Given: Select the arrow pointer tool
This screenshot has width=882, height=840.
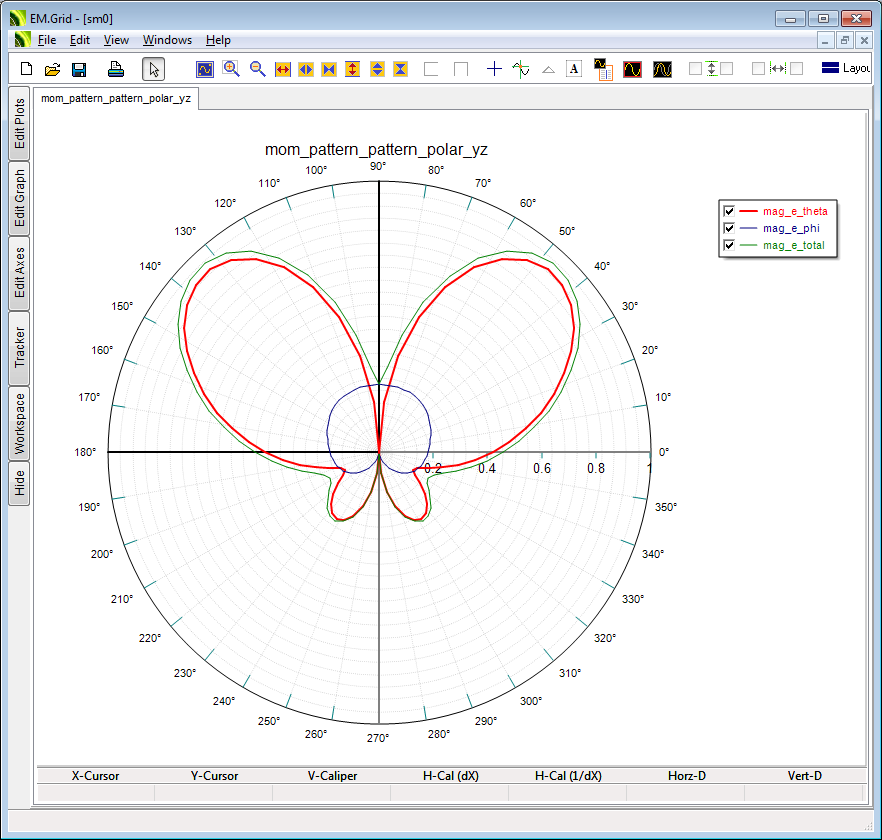Looking at the screenshot, I should click(153, 69).
